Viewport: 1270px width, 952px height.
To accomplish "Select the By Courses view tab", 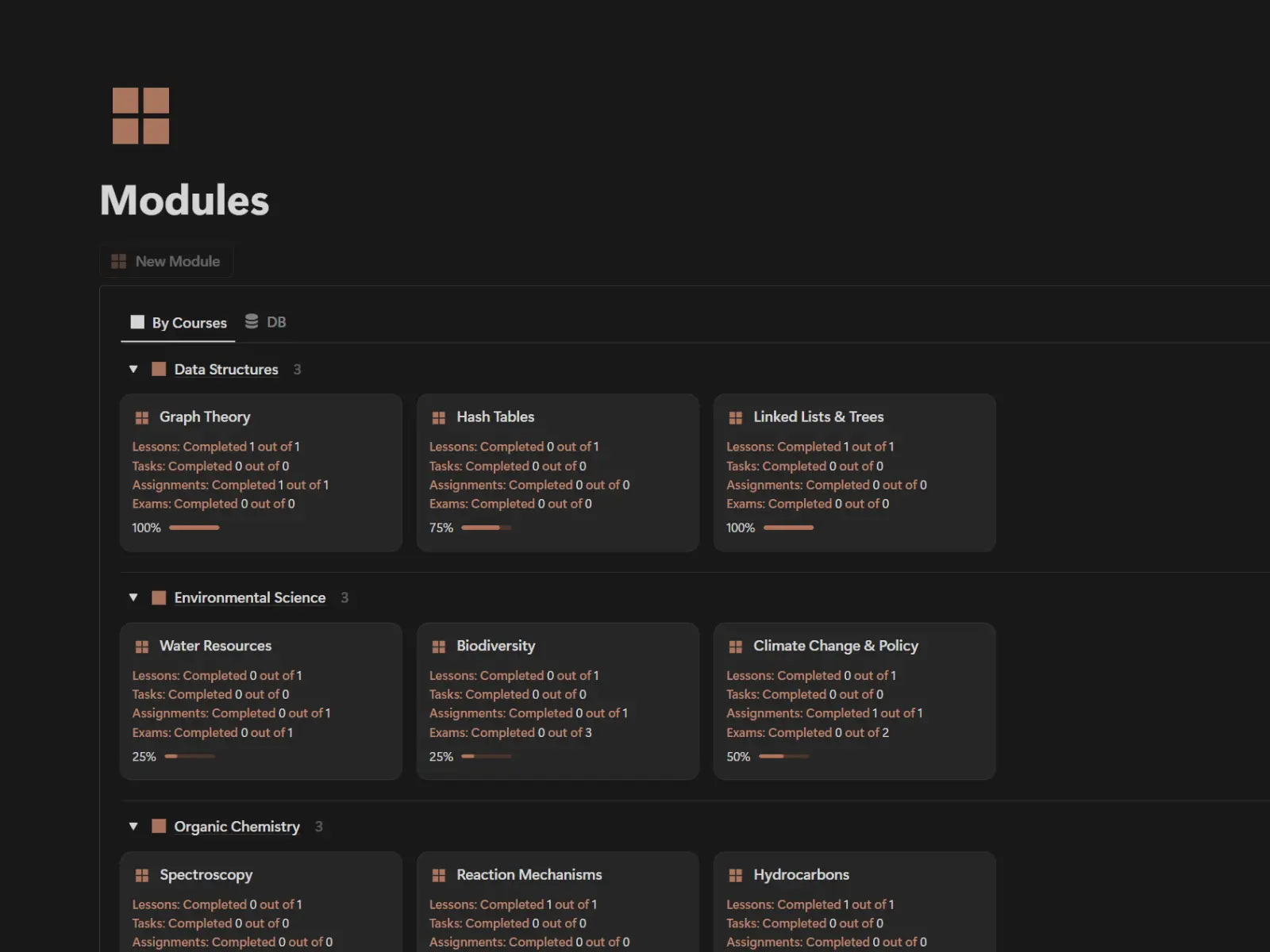I will point(179,323).
